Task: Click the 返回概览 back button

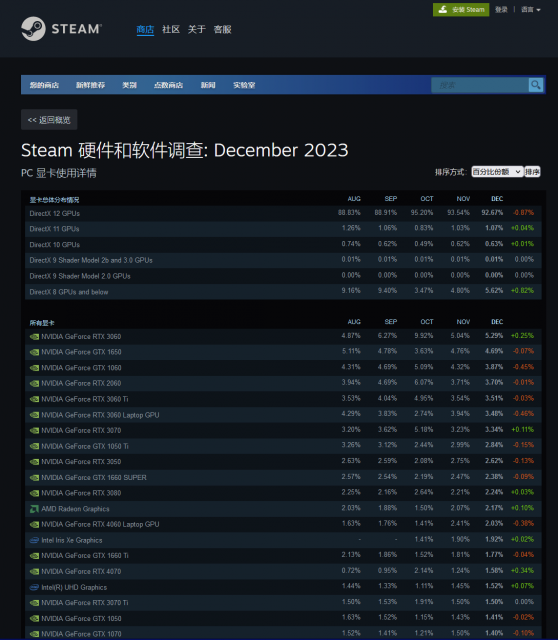Action: 49,120
